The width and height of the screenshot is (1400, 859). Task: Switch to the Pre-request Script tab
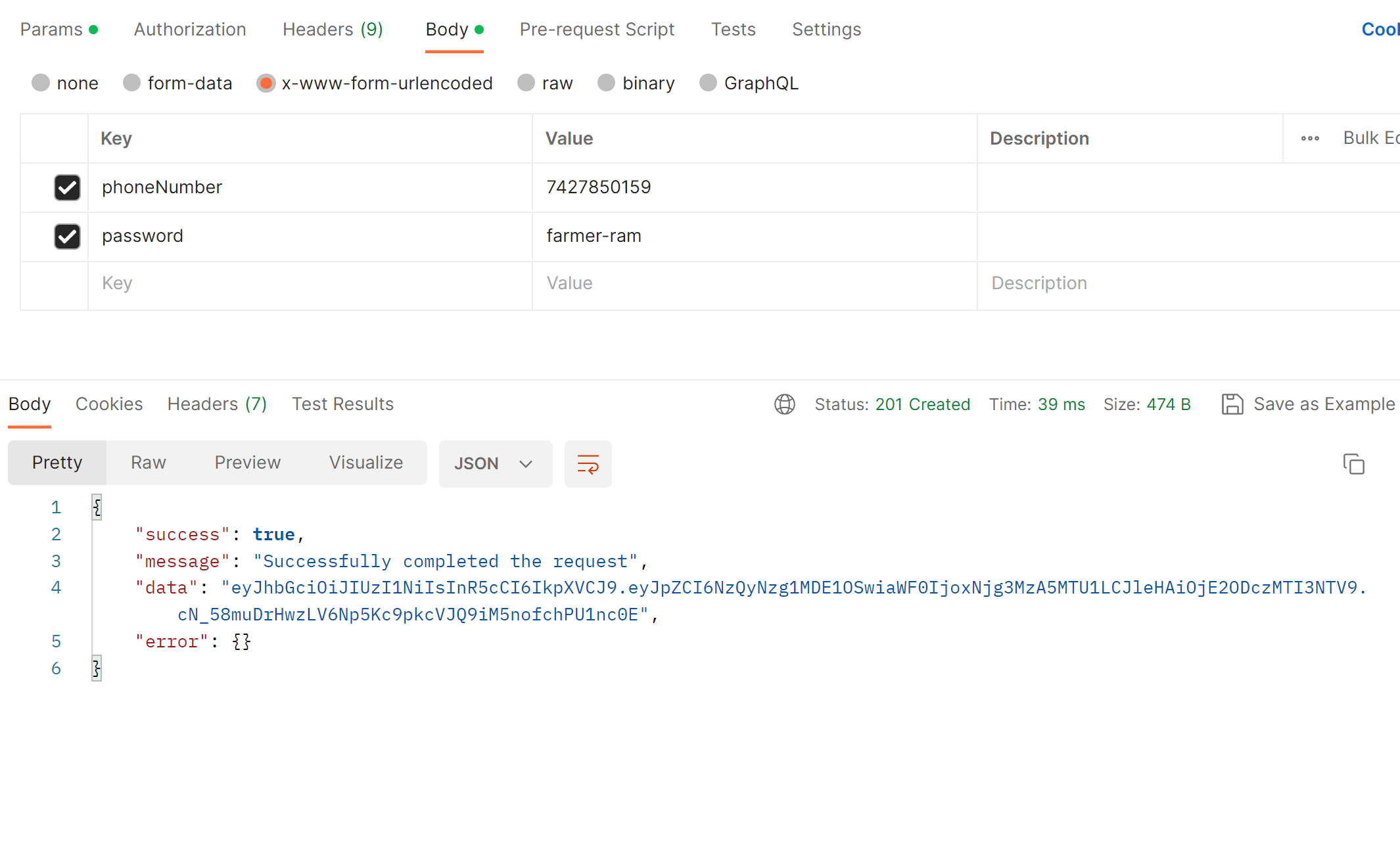point(597,29)
